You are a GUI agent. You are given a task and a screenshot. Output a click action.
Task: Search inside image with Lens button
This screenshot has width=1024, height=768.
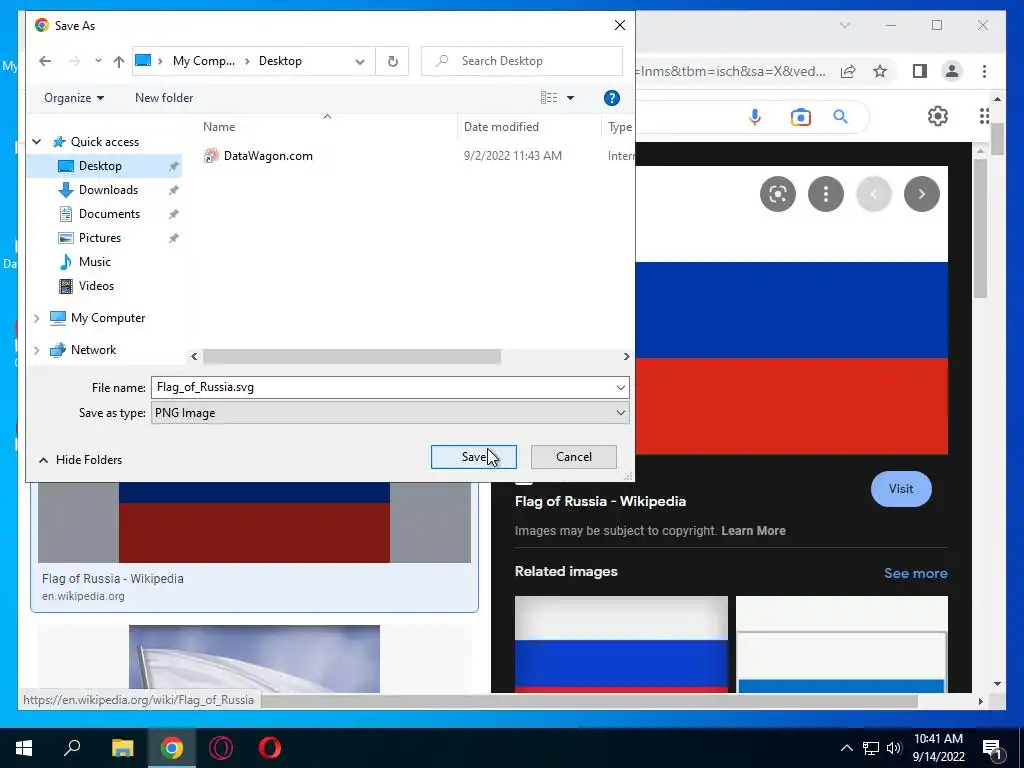tap(778, 194)
